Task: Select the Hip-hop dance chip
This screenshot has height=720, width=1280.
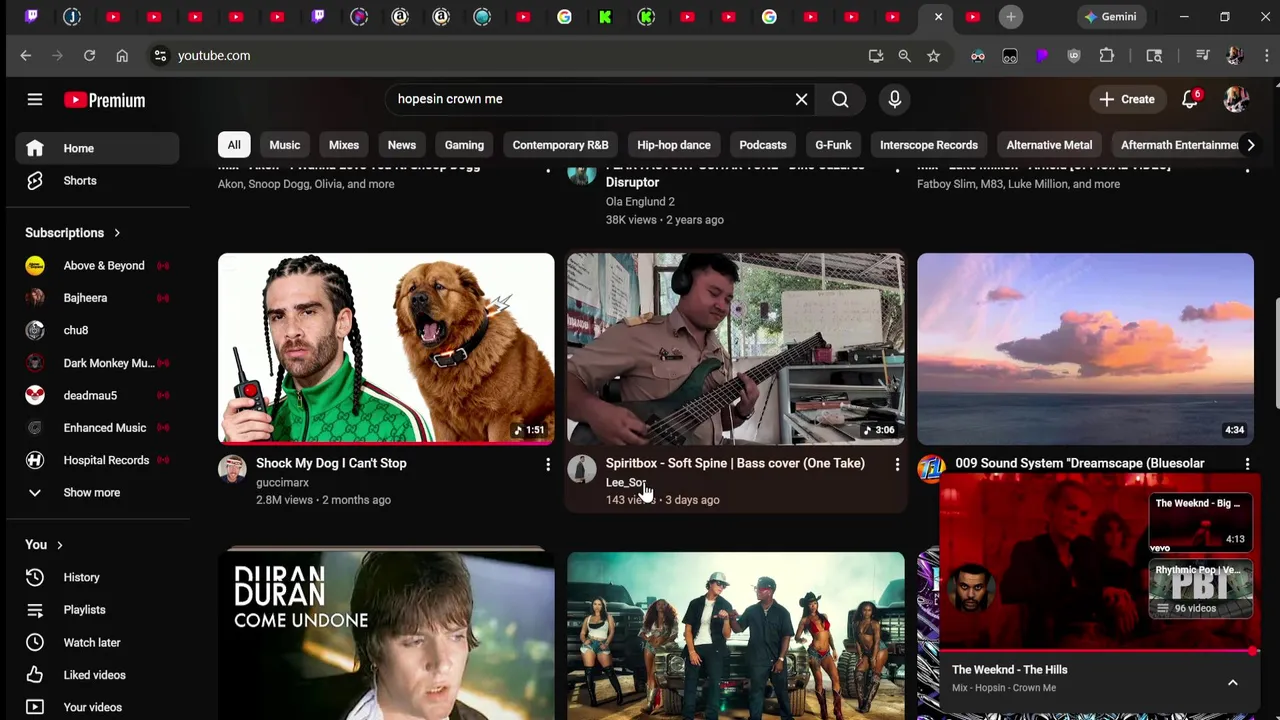Action: pyautogui.click(x=674, y=145)
